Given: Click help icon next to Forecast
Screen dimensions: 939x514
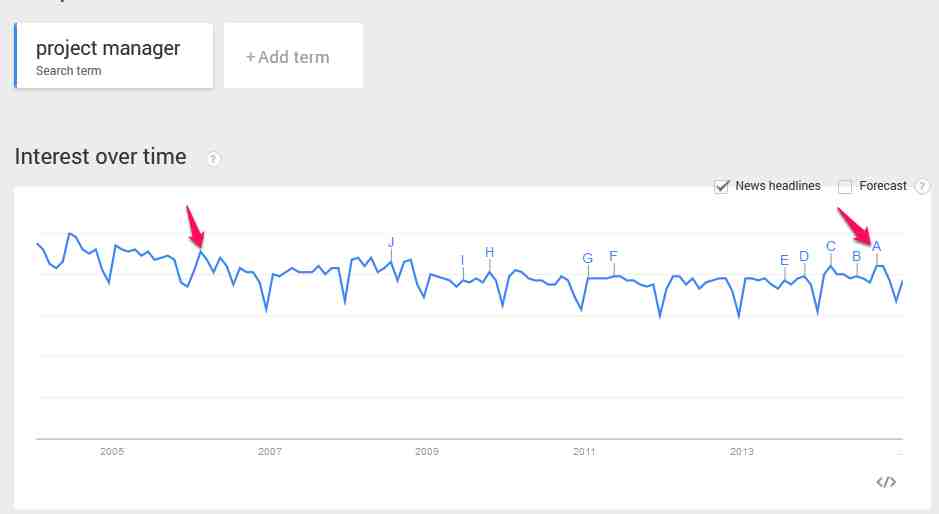Looking at the screenshot, I should [922, 186].
